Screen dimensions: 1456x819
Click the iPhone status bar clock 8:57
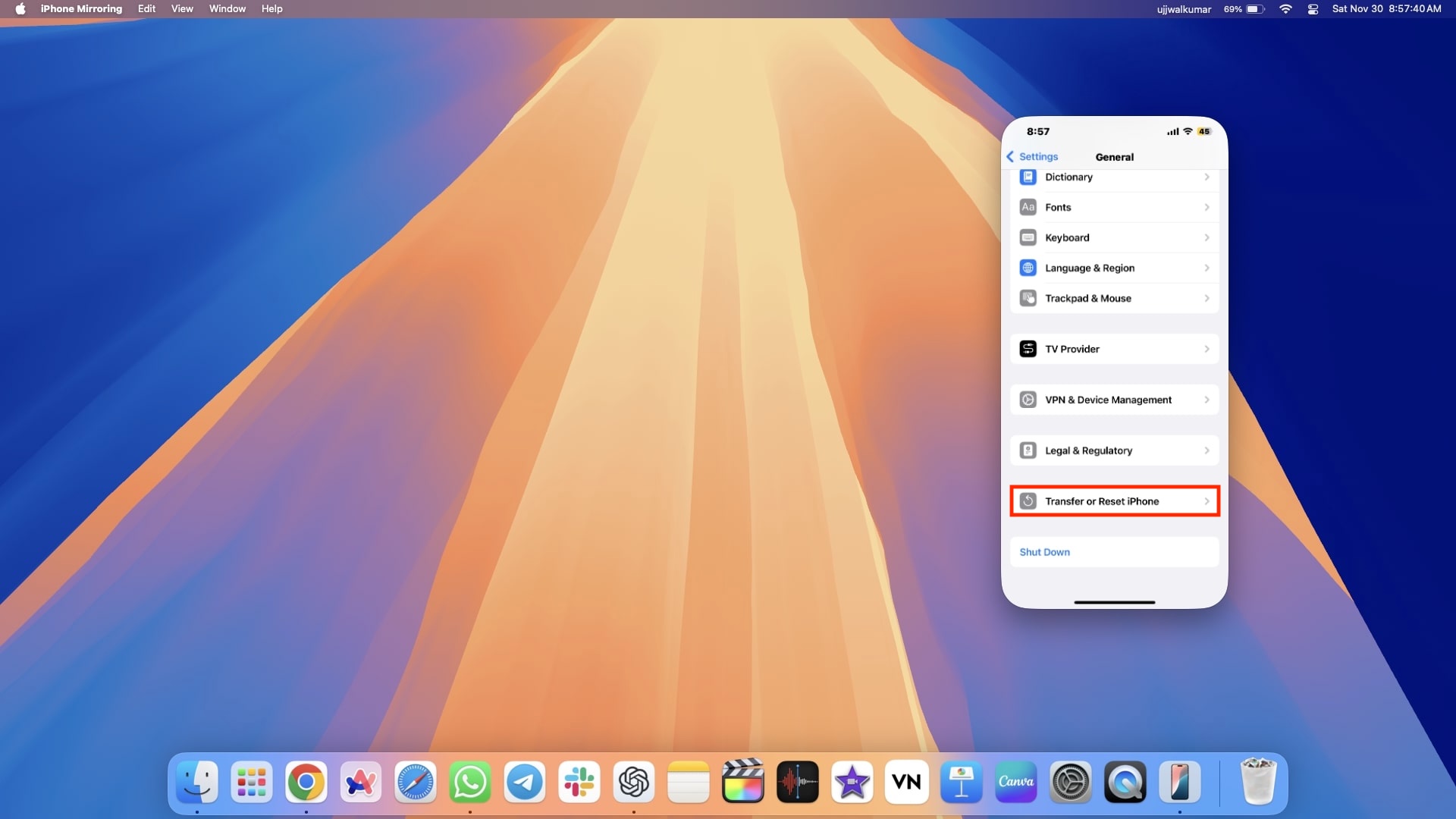click(1038, 131)
